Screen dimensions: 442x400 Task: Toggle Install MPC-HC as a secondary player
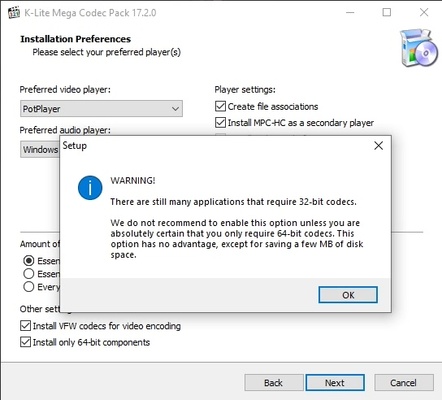(220, 123)
